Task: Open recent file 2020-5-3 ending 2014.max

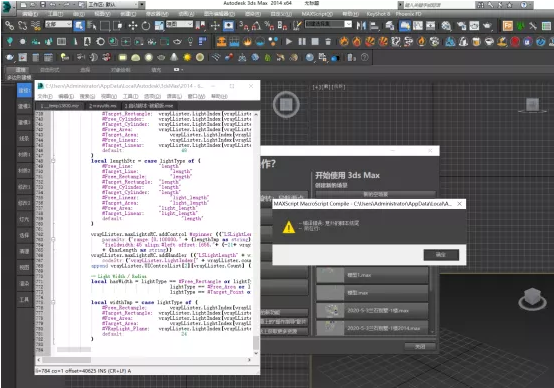Action: point(372,328)
